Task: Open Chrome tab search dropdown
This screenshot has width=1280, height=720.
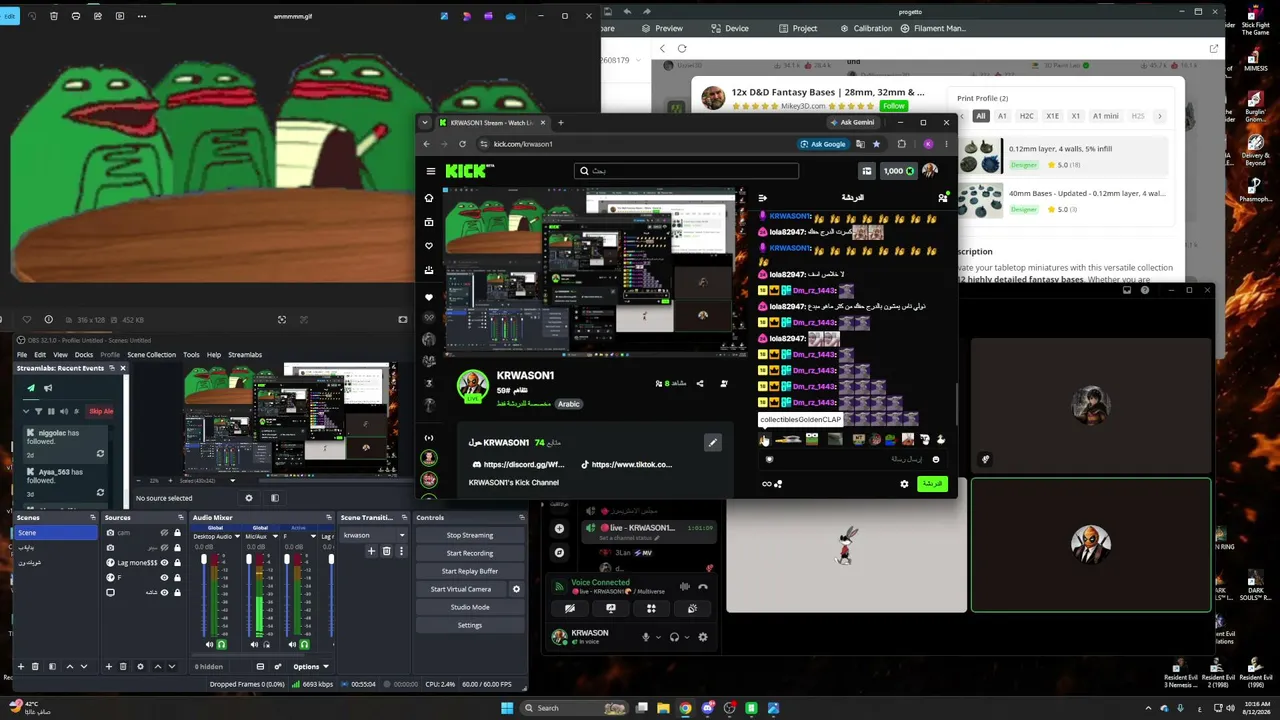Action: click(x=425, y=123)
